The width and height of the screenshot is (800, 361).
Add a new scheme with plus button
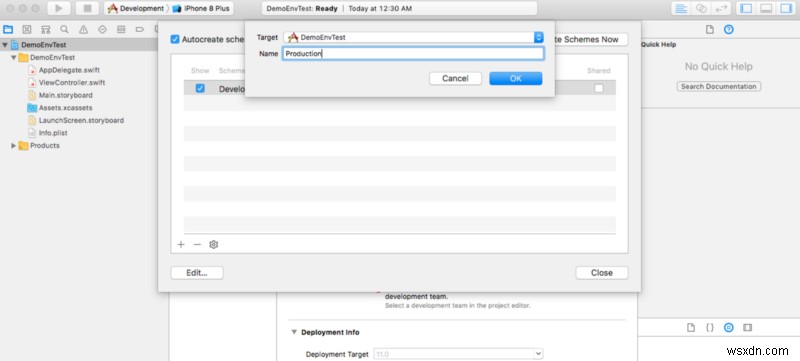pos(181,245)
